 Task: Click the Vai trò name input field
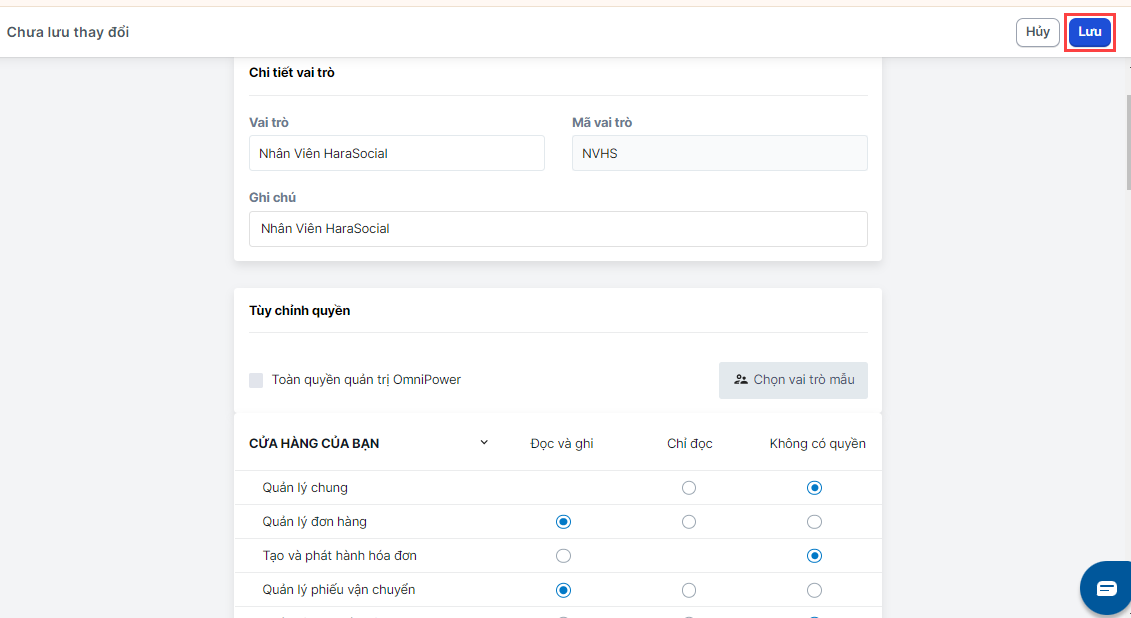pyautogui.click(x=396, y=153)
